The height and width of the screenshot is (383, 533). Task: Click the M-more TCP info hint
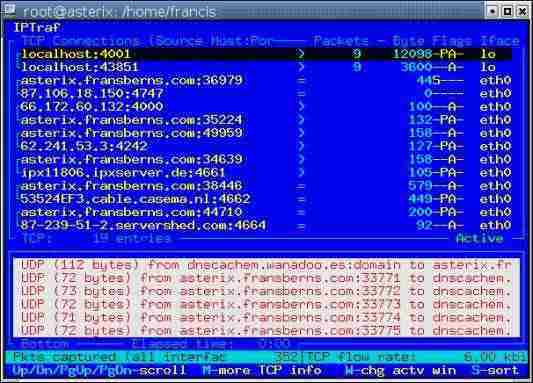coord(262,370)
